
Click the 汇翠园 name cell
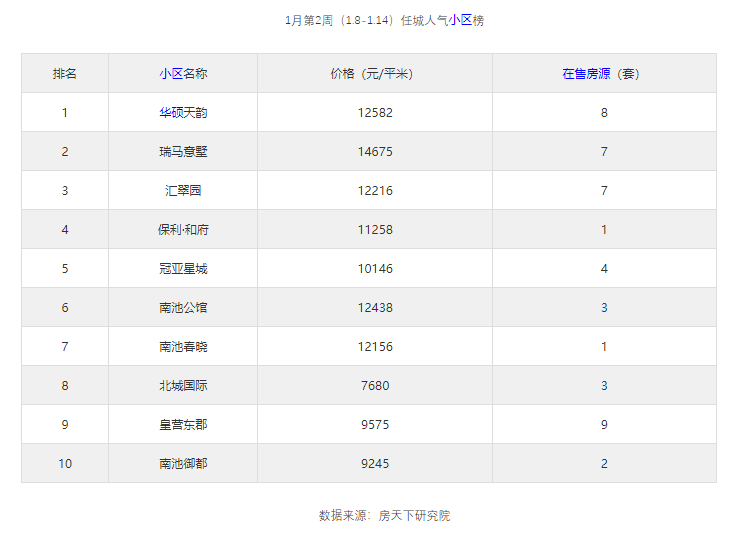pos(183,190)
